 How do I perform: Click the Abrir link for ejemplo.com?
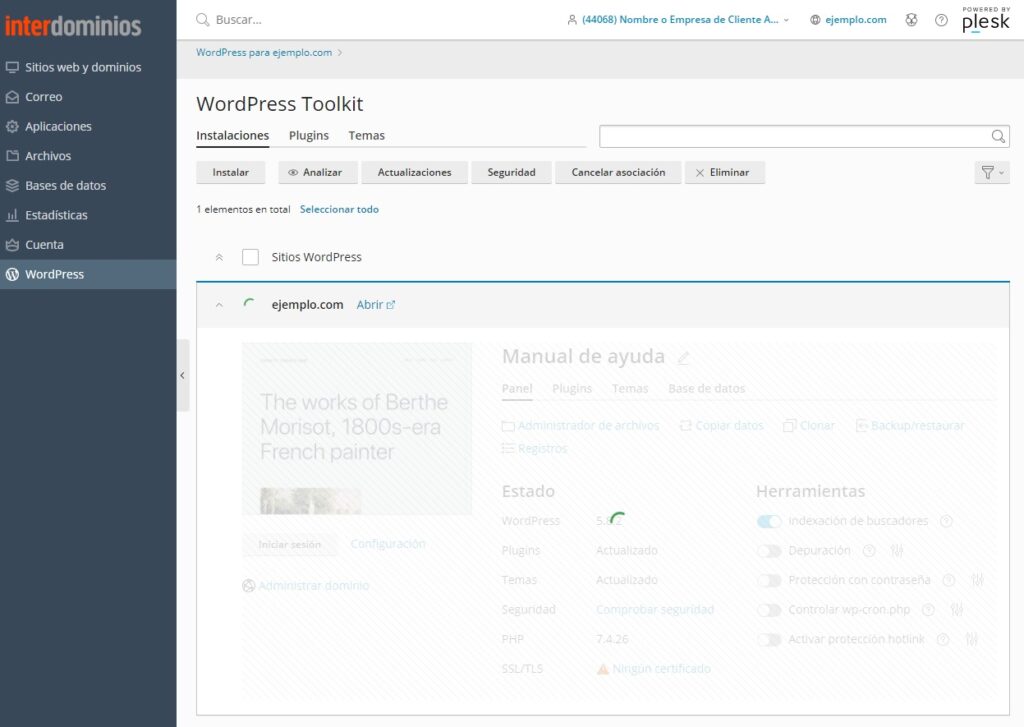click(x=376, y=305)
